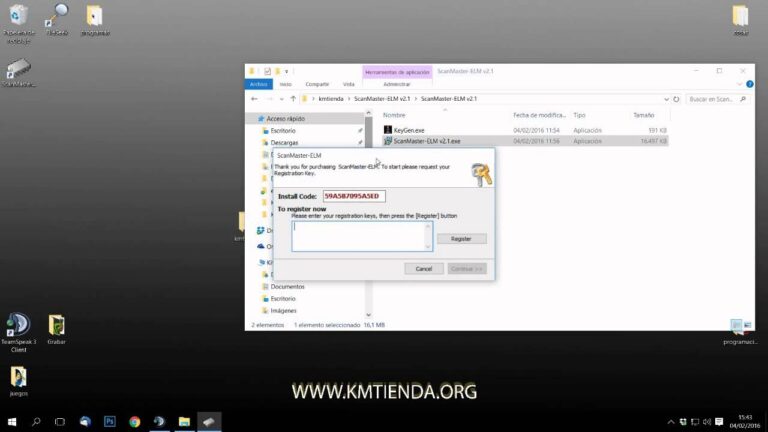Click the first ScanMaster-ELM v2.1 breadcrumb
This screenshot has height=432, width=768.
[382, 99]
